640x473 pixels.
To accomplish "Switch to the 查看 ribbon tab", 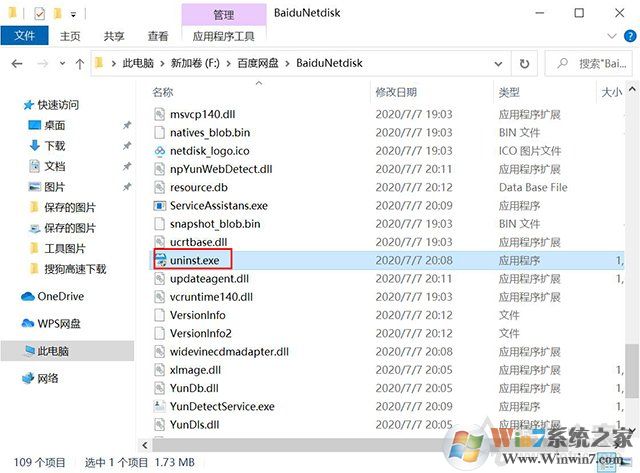I will tap(158, 36).
